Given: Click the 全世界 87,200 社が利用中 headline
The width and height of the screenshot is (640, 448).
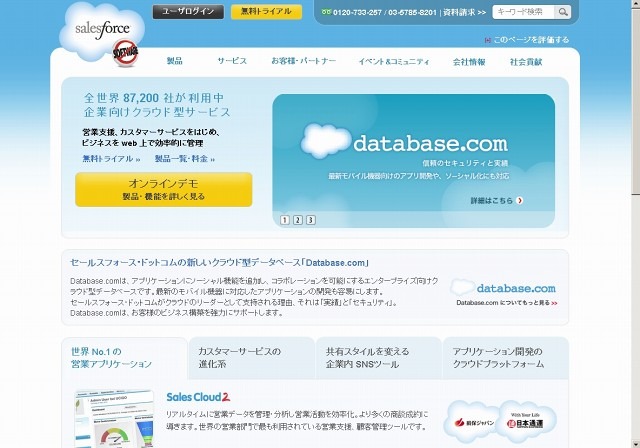Looking at the screenshot, I should click(x=154, y=98).
